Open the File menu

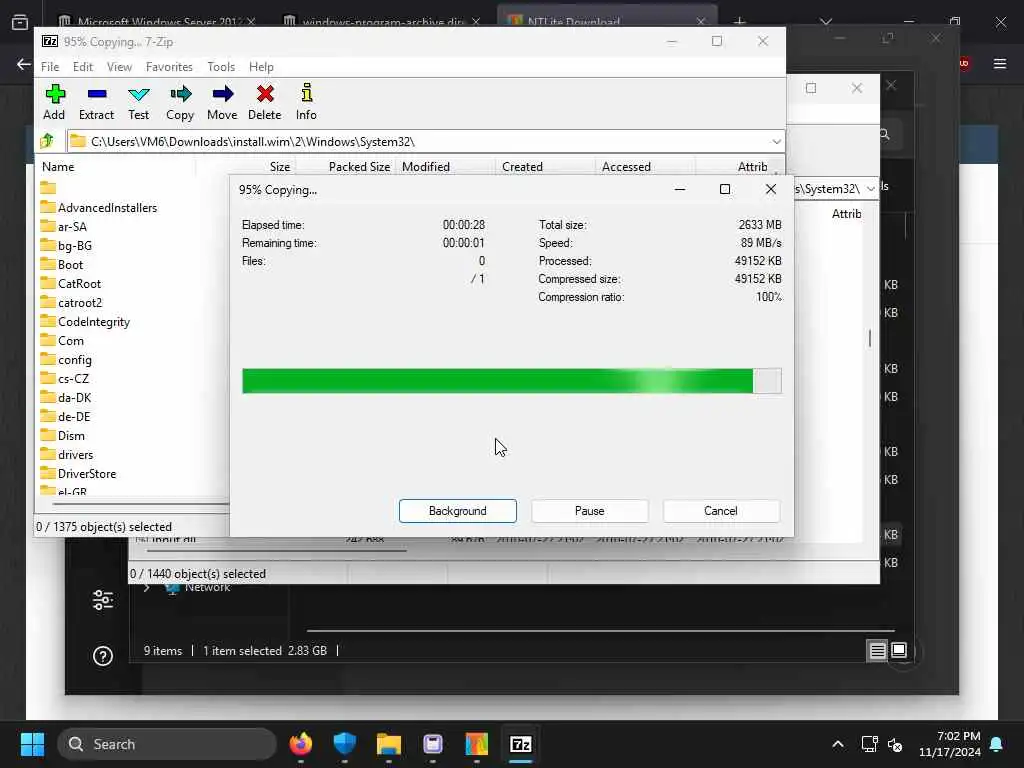50,67
